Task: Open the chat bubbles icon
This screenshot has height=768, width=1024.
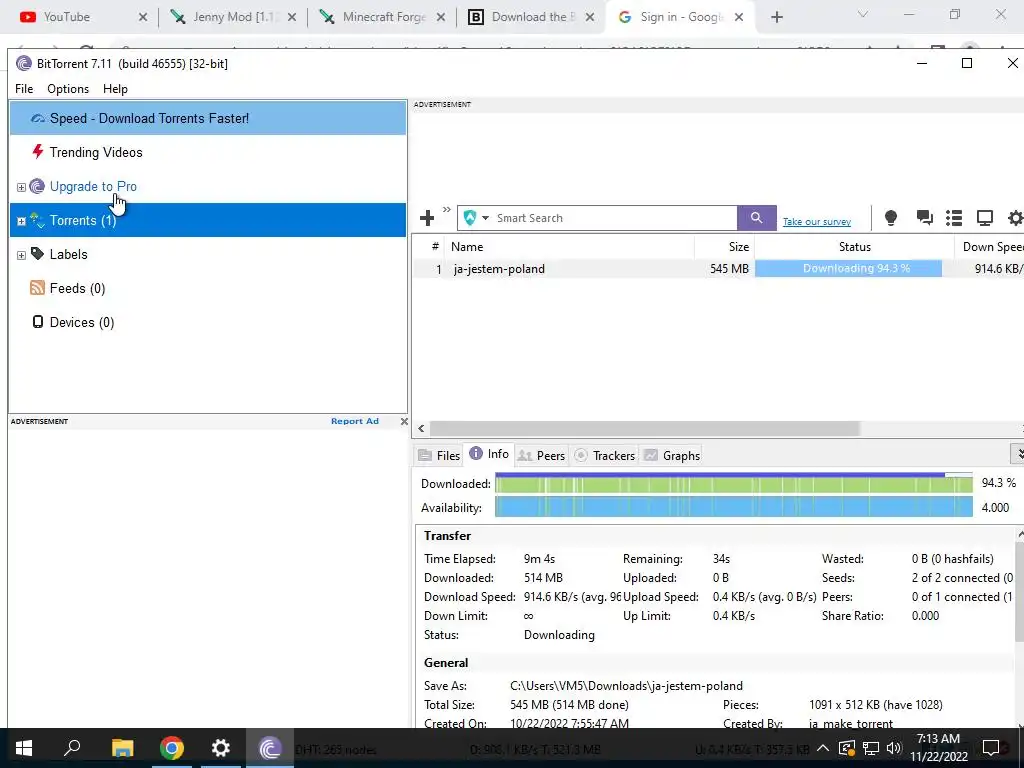Action: (924, 217)
